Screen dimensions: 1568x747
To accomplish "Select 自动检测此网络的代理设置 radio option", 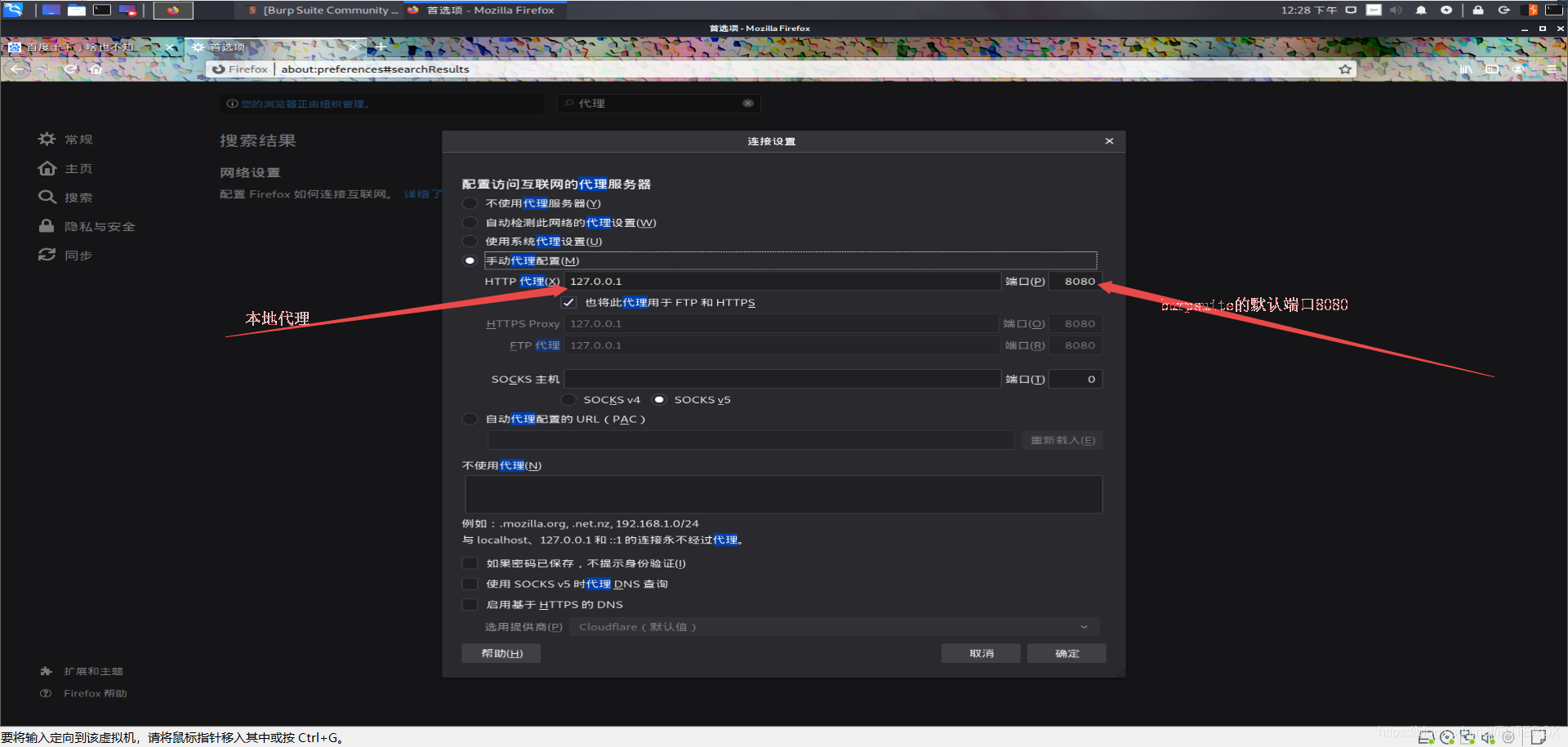I will click(x=470, y=223).
